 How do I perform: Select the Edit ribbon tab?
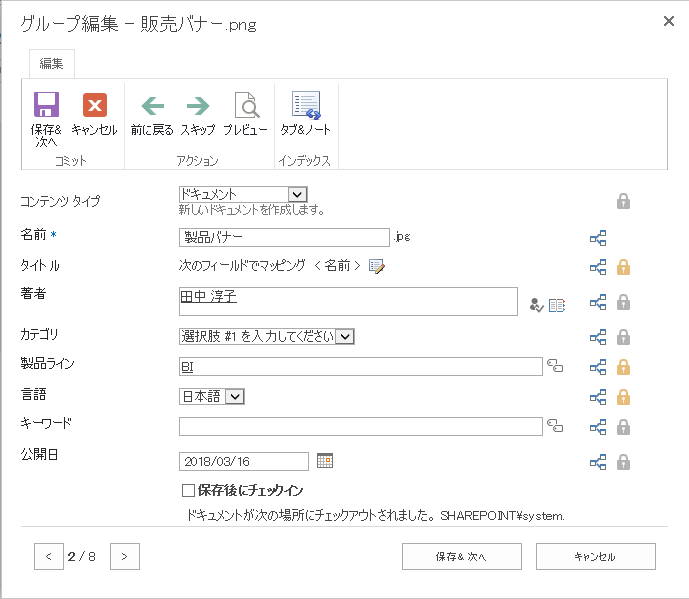coord(52,64)
